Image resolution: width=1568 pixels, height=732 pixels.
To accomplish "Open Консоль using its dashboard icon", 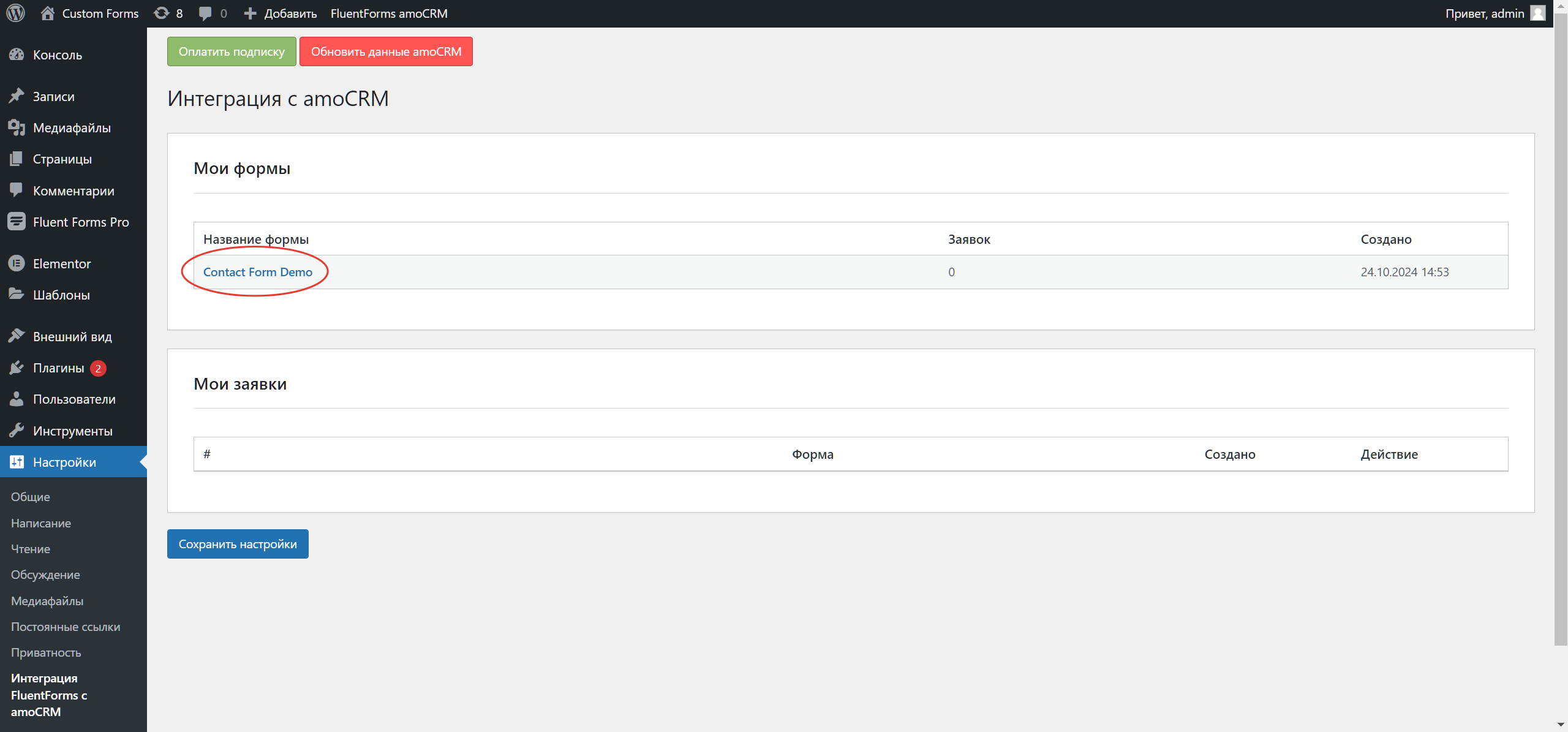I will (17, 55).
